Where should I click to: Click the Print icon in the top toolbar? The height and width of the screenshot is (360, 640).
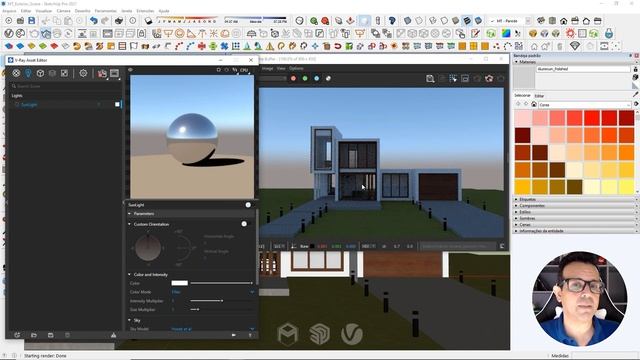(x=119, y=20)
